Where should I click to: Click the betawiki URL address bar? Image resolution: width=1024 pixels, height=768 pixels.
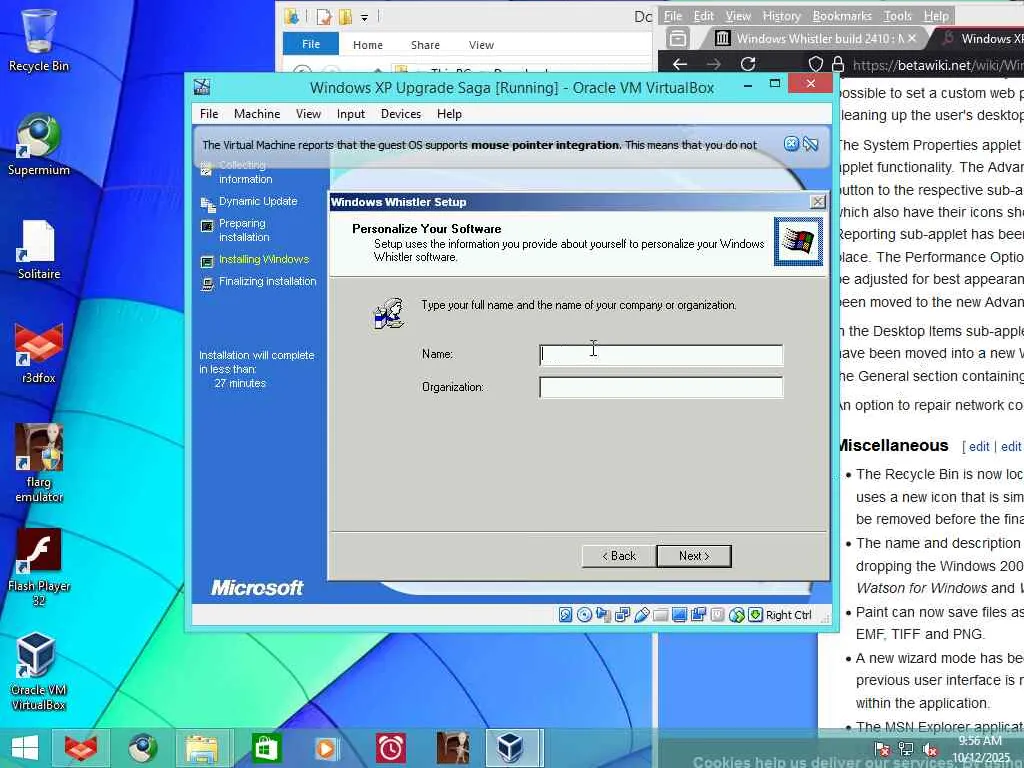pyautogui.click(x=937, y=65)
